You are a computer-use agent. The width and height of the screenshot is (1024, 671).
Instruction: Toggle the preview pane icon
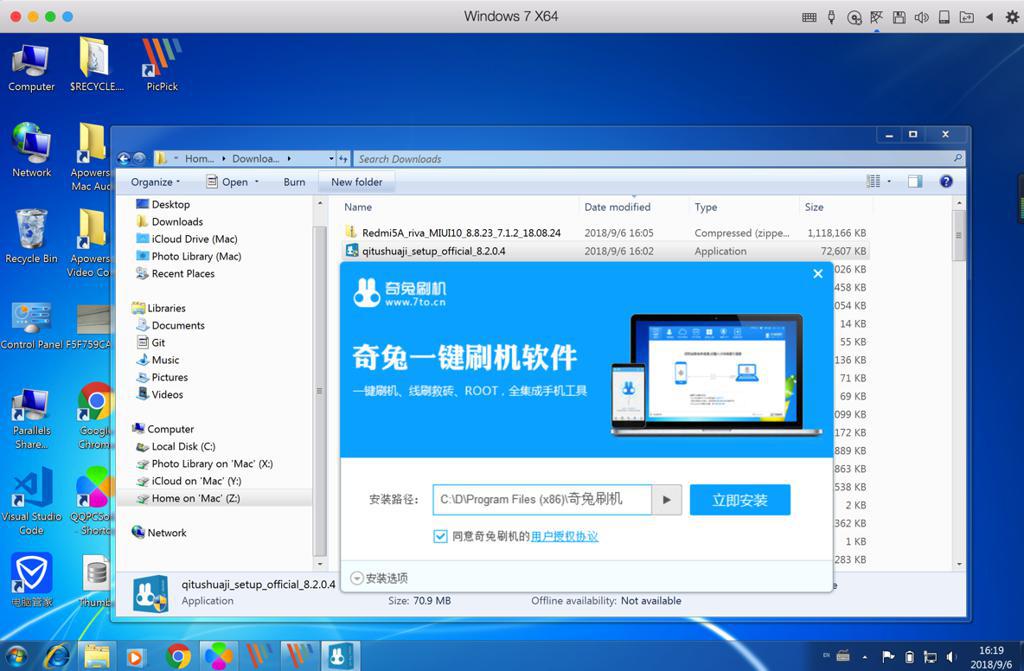(915, 182)
